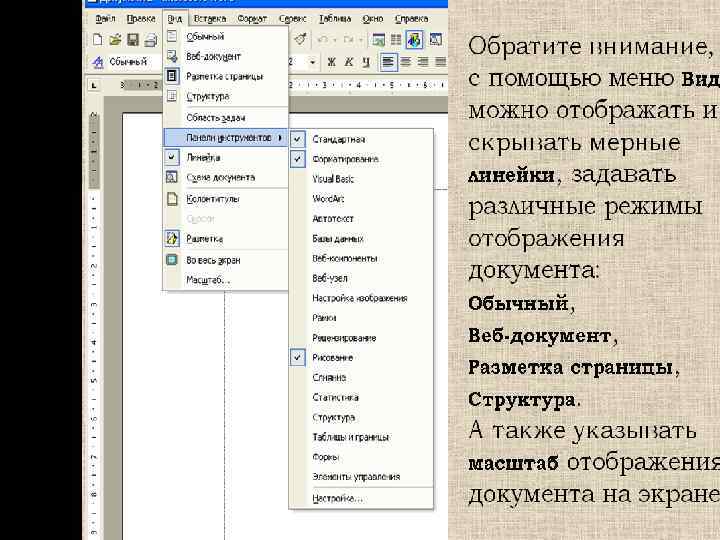720x540 pixels.
Task: Open the Таблица menu
Action: point(335,19)
